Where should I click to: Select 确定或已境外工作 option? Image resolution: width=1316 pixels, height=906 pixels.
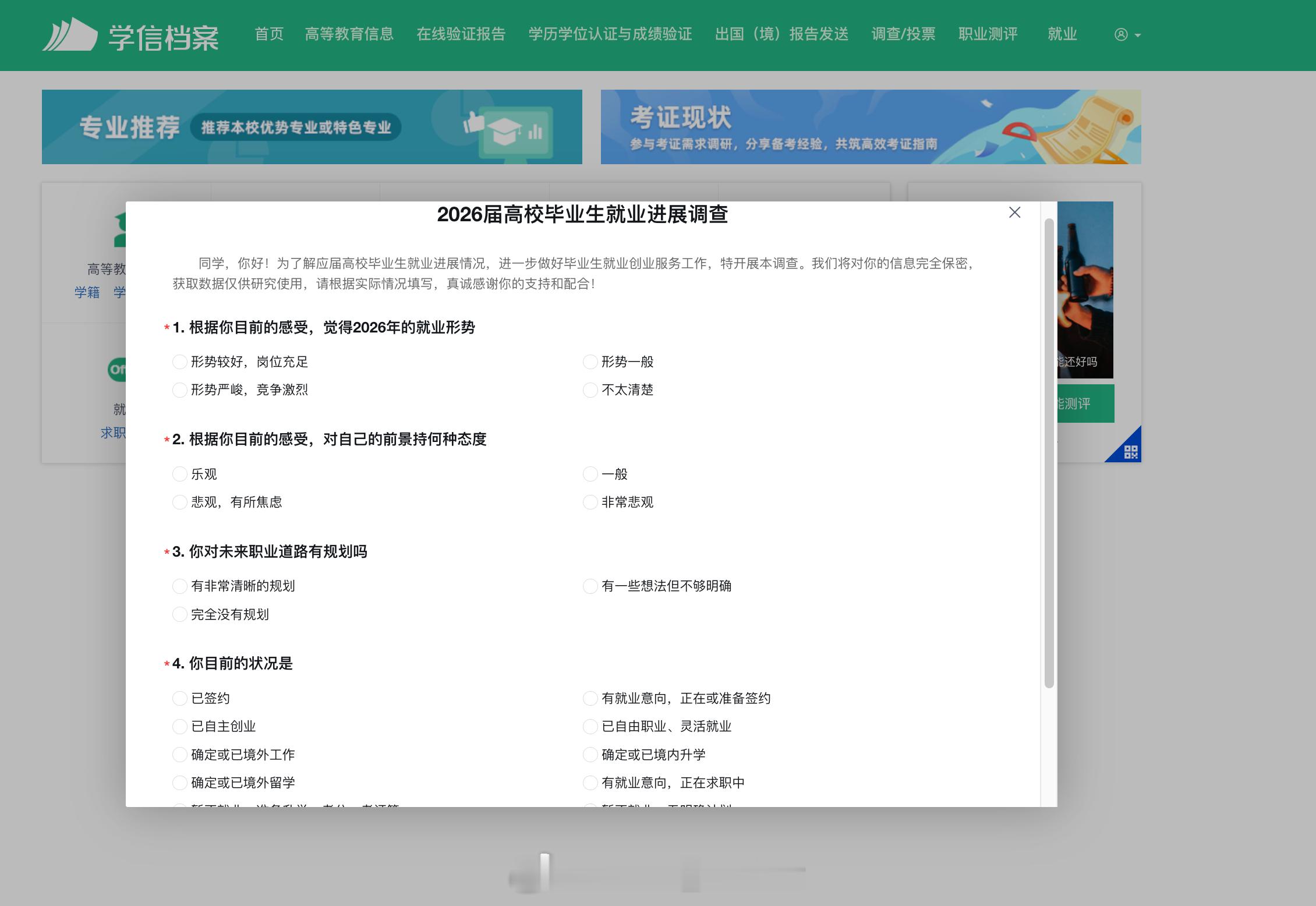180,755
